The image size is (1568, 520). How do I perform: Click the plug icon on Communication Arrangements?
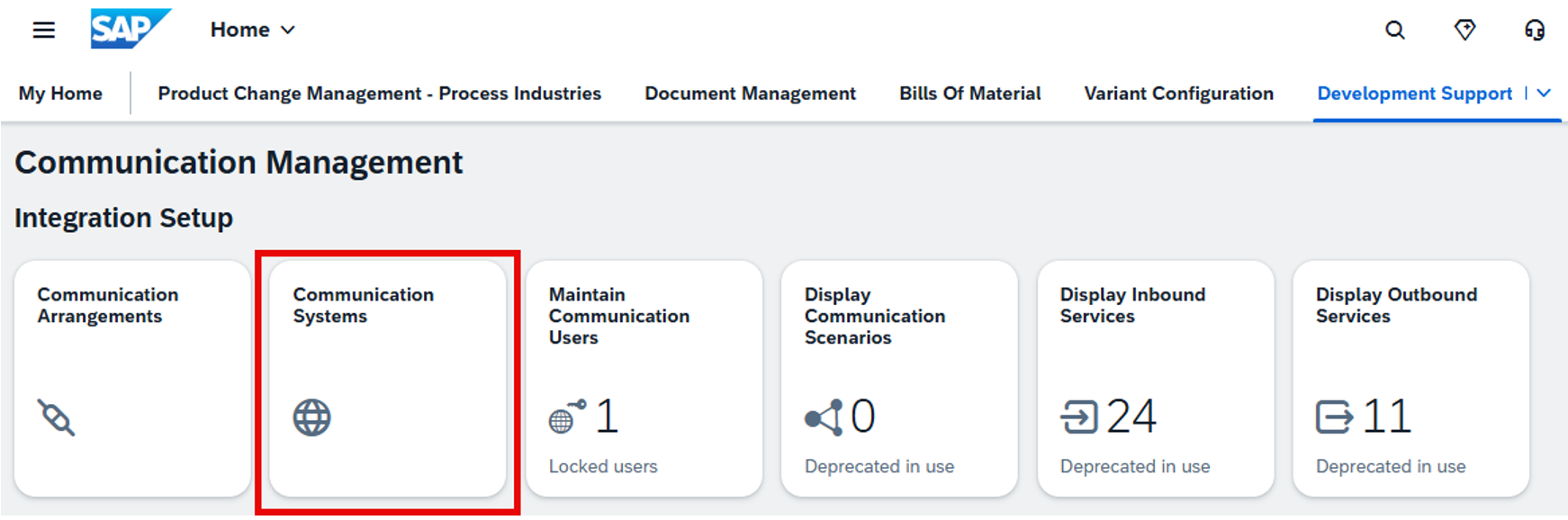(57, 417)
